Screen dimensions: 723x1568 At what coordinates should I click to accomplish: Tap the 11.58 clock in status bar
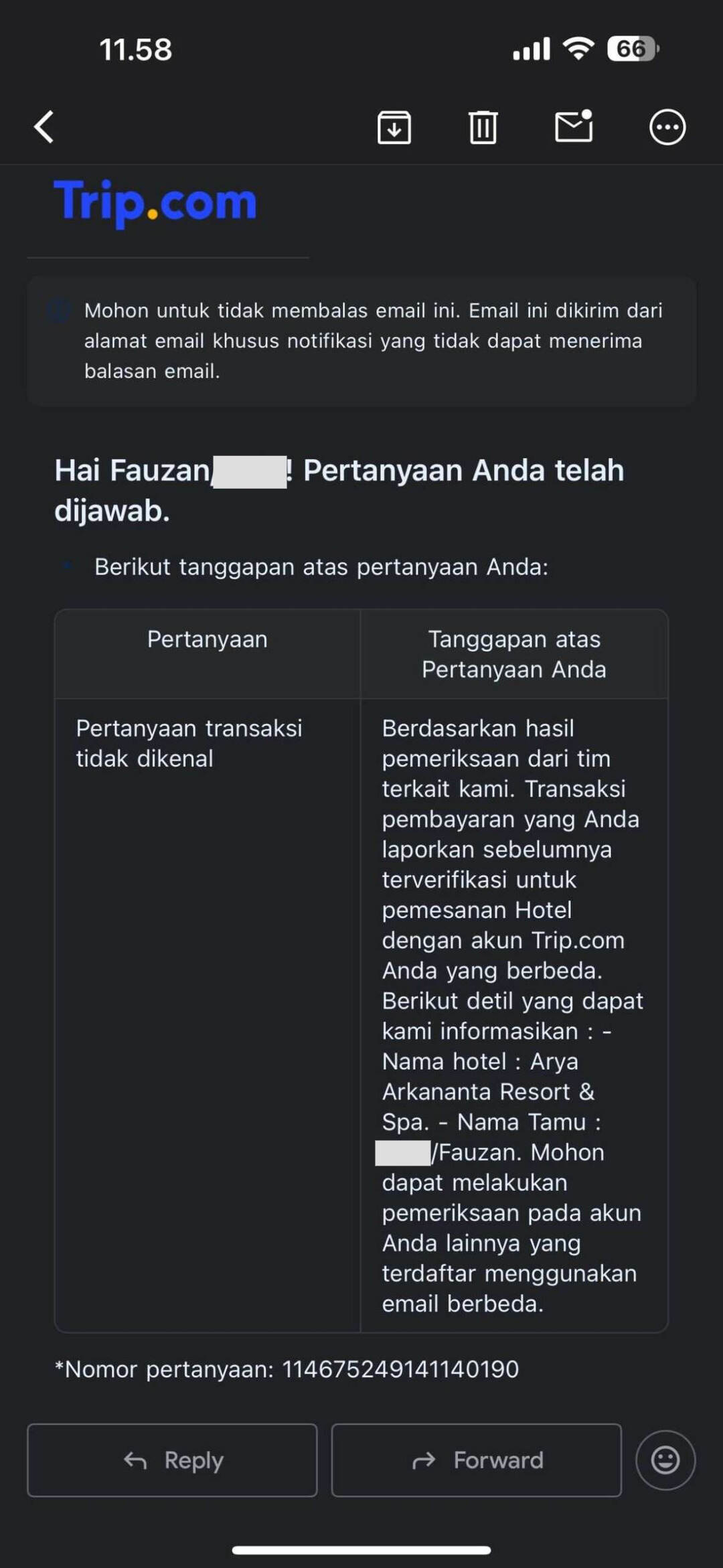(x=136, y=50)
